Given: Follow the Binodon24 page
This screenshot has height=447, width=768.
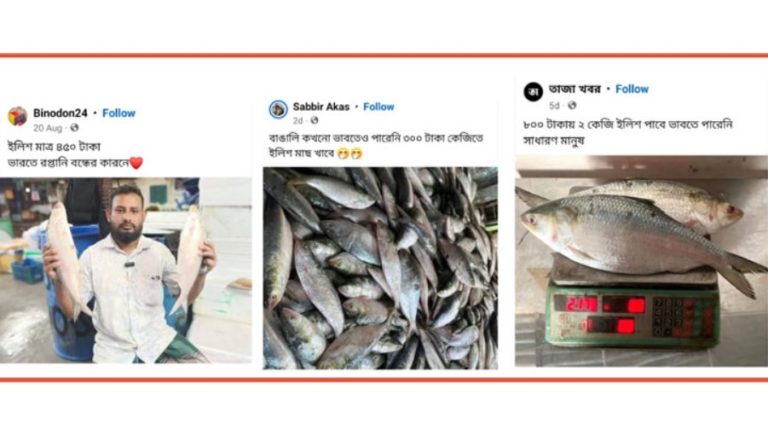Looking at the screenshot, I should [119, 113].
